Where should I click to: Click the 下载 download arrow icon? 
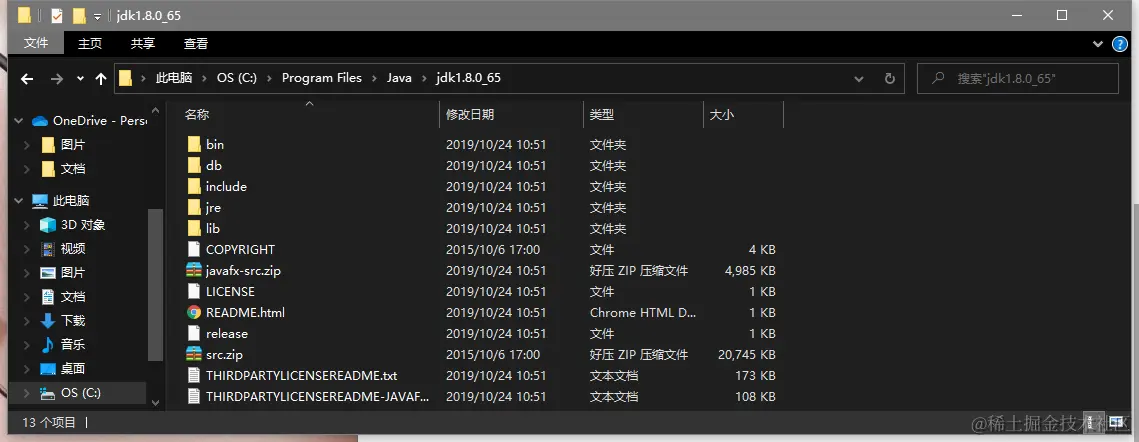point(48,321)
